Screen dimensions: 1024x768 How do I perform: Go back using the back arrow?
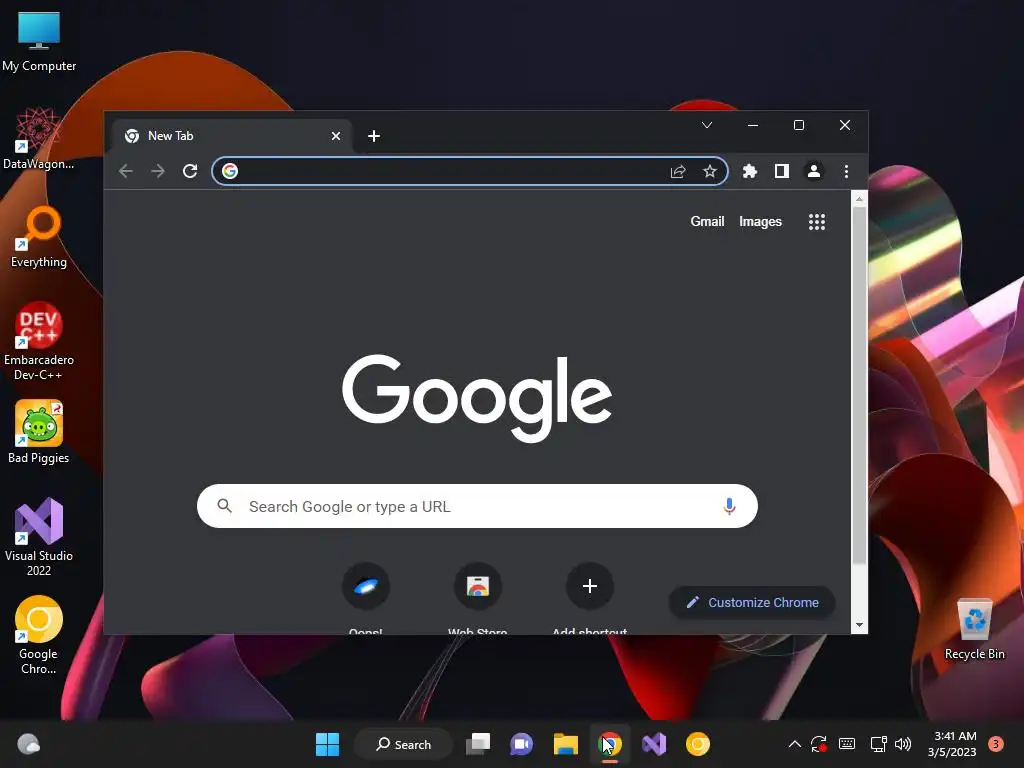coord(126,171)
